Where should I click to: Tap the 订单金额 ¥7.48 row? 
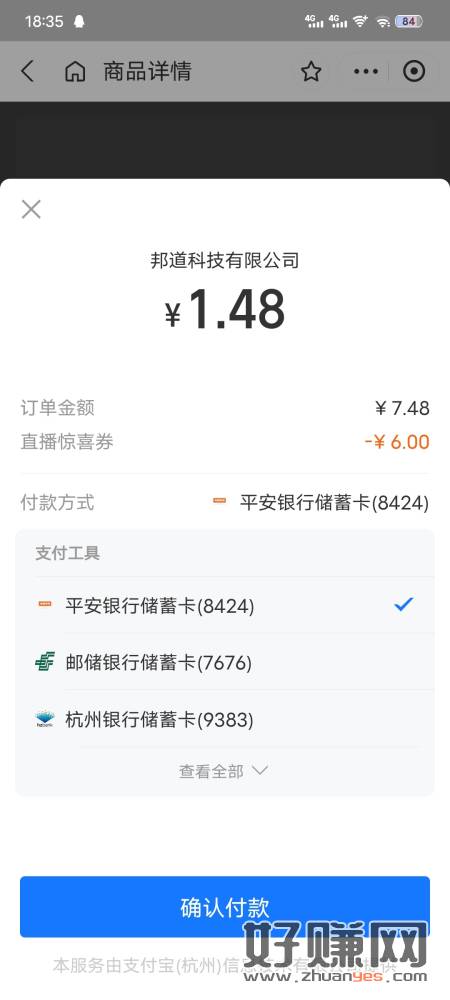[x=224, y=408]
